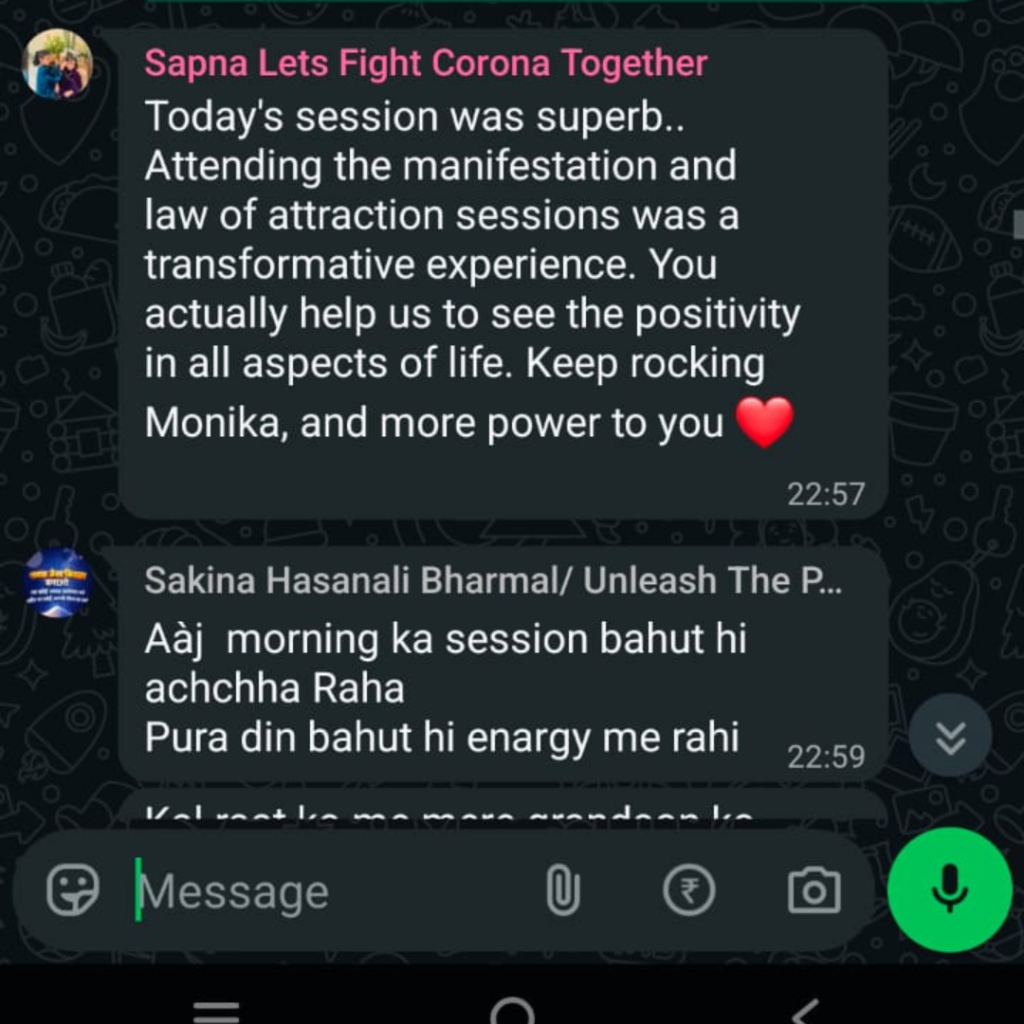Open Sakina Hasanali Bharmal's profile picture
Screen dimensions: 1024x1024
(x=57, y=583)
